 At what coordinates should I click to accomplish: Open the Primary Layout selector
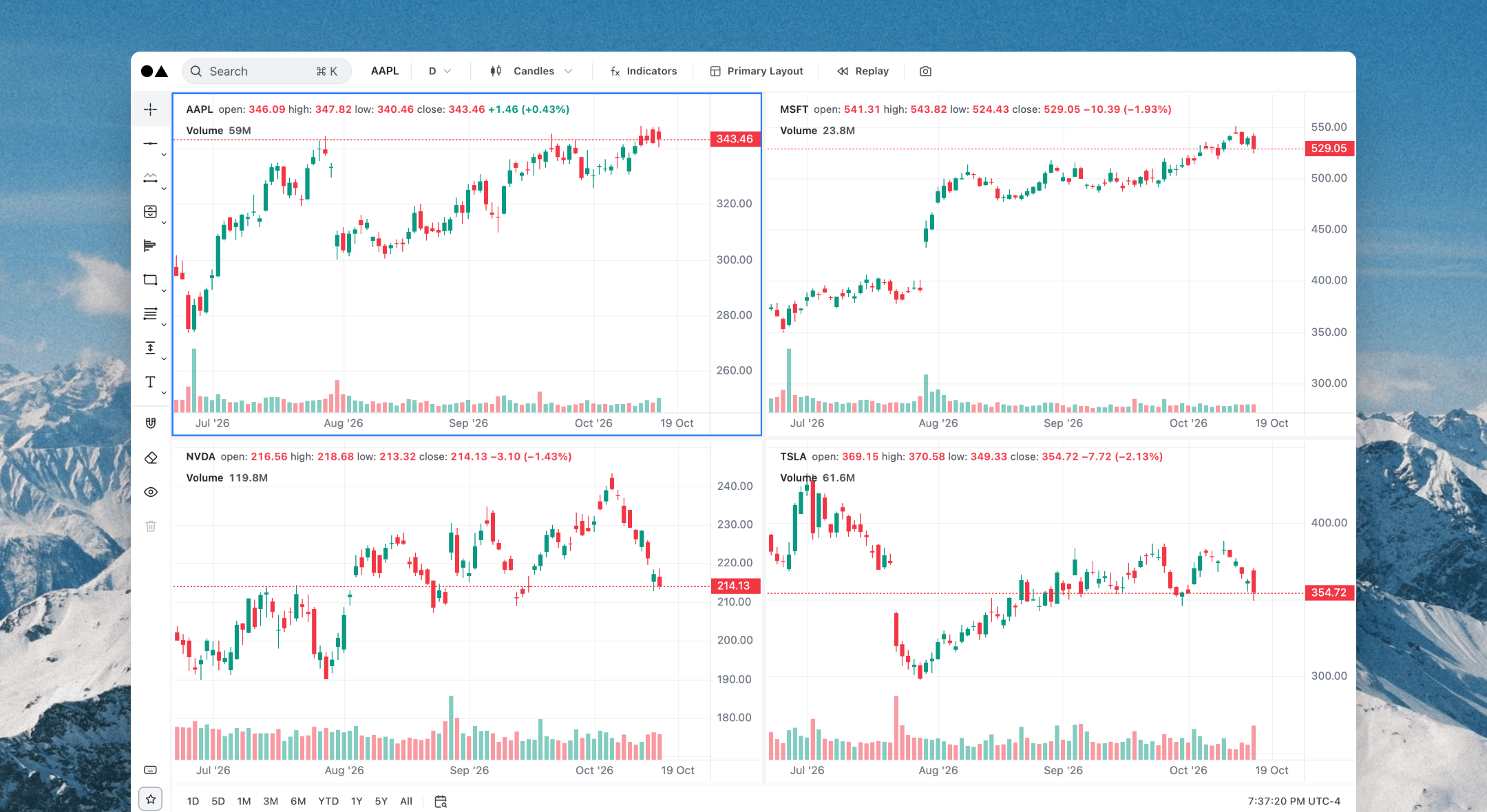coord(757,71)
